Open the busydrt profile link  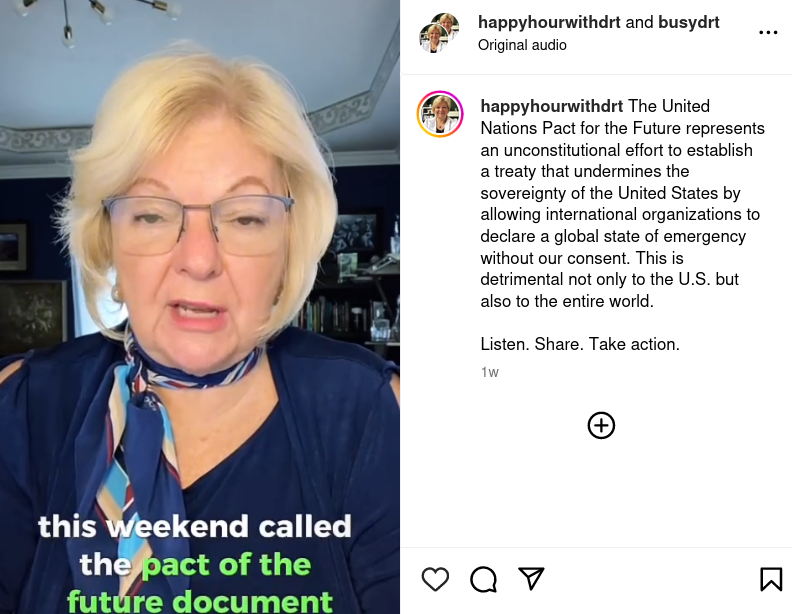(688, 22)
